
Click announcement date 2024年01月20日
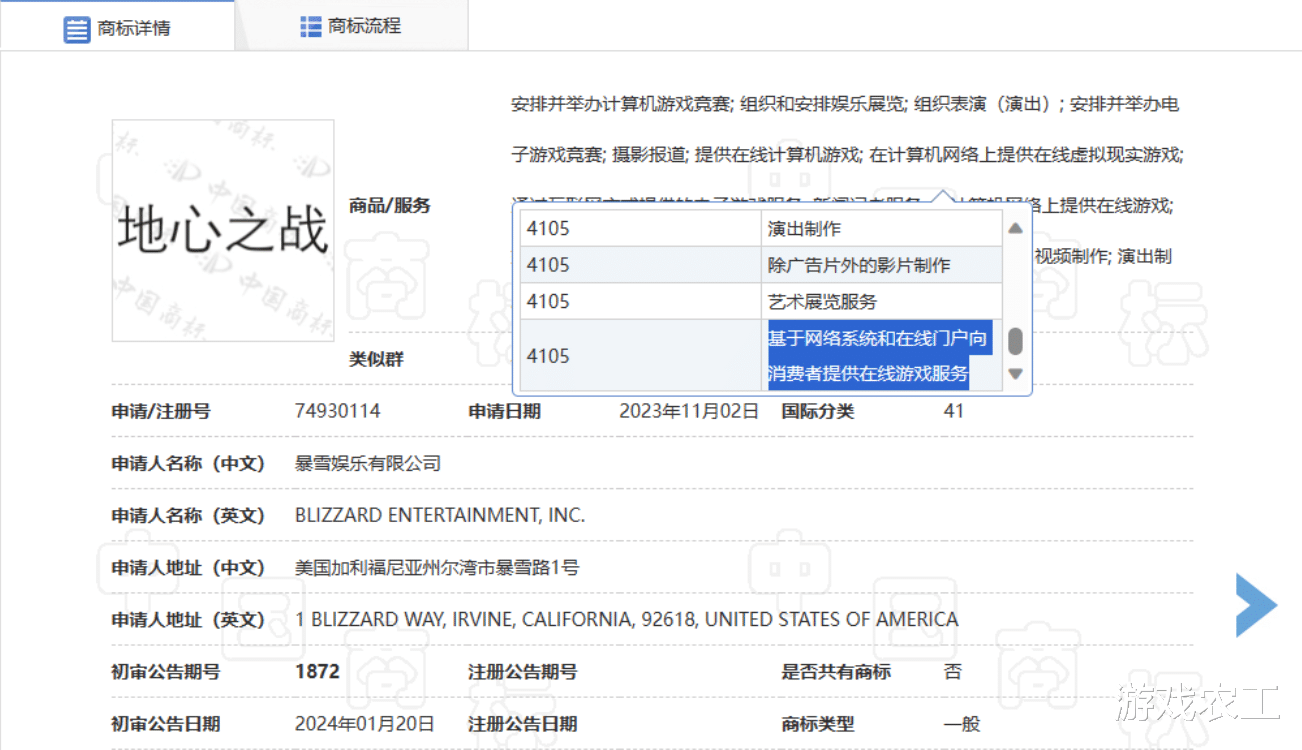365,724
